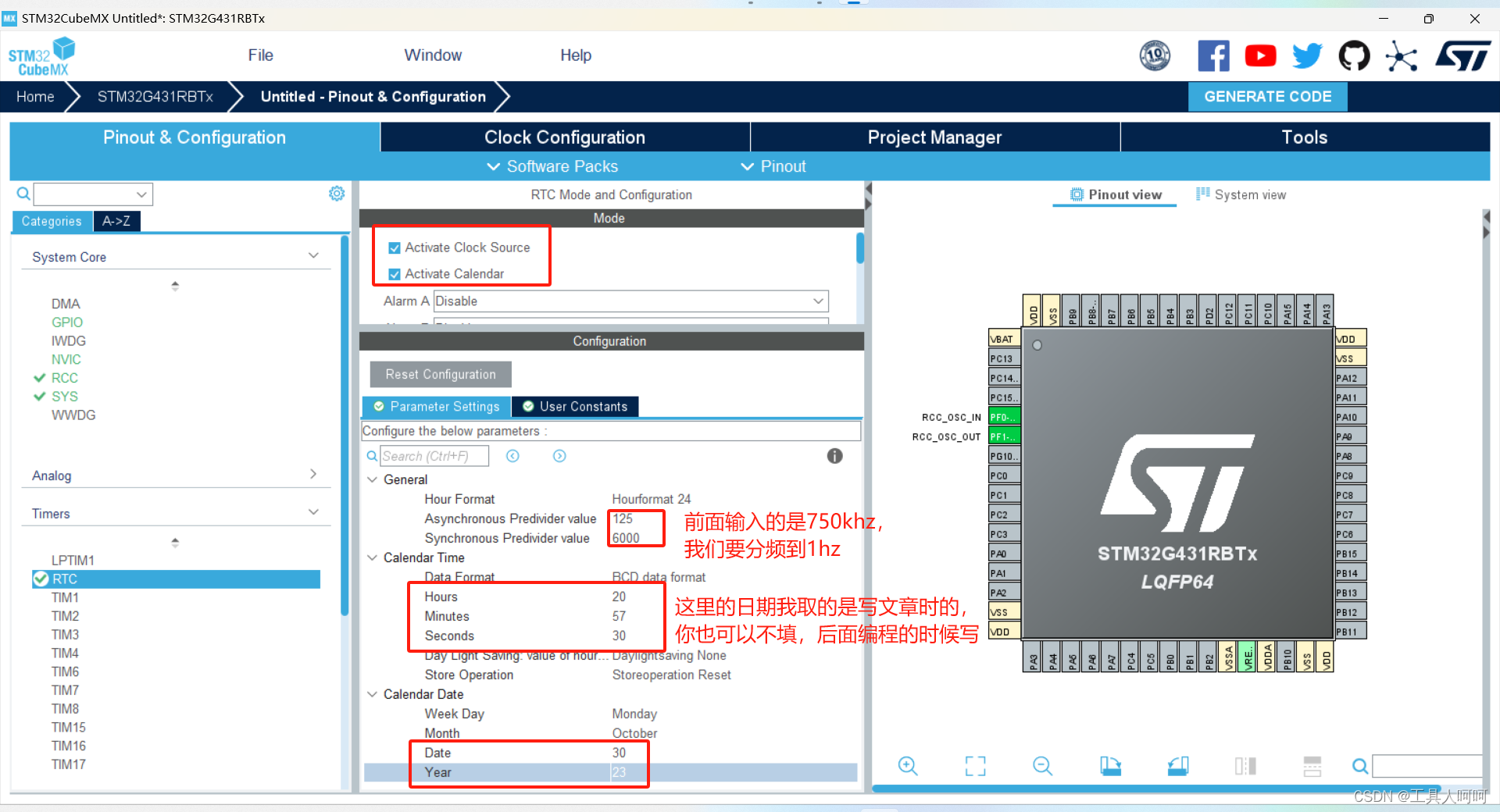Switch to the Project Manager tab

[935, 137]
